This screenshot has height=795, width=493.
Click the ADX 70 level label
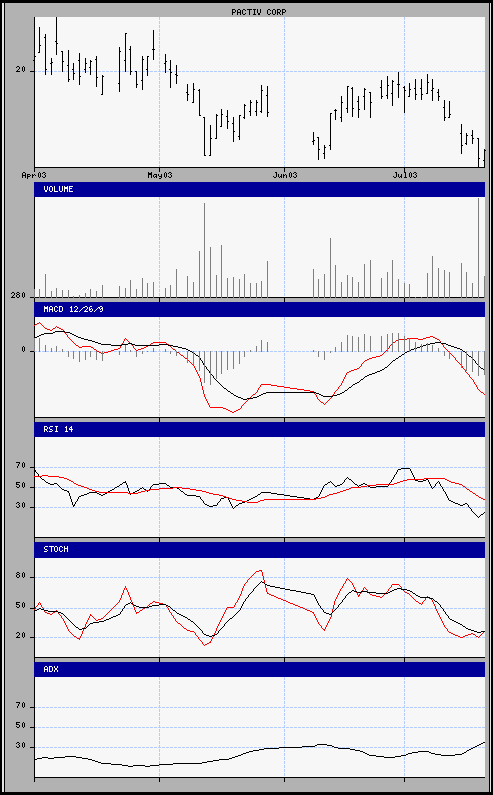[x=21, y=707]
